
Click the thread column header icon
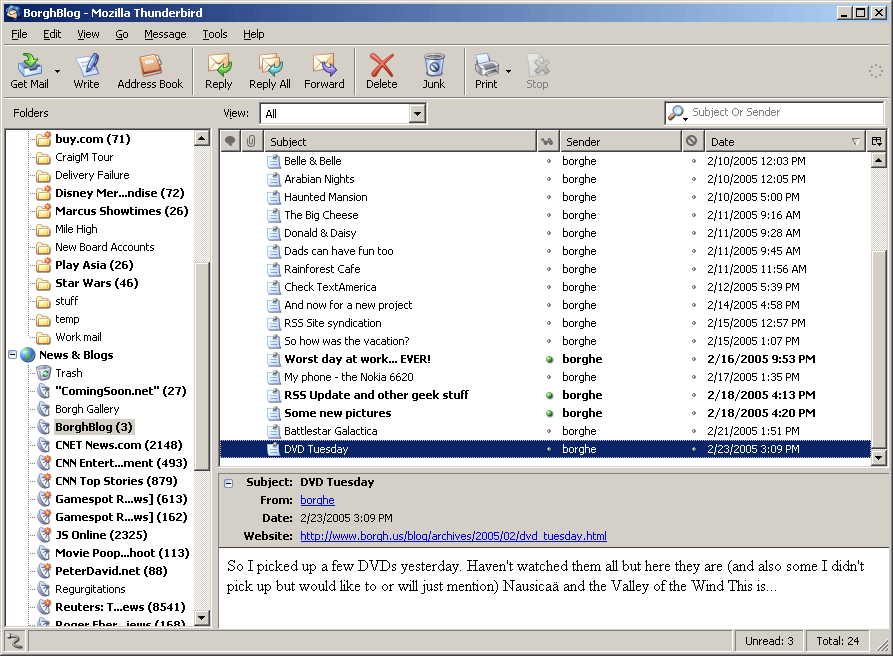(x=230, y=141)
